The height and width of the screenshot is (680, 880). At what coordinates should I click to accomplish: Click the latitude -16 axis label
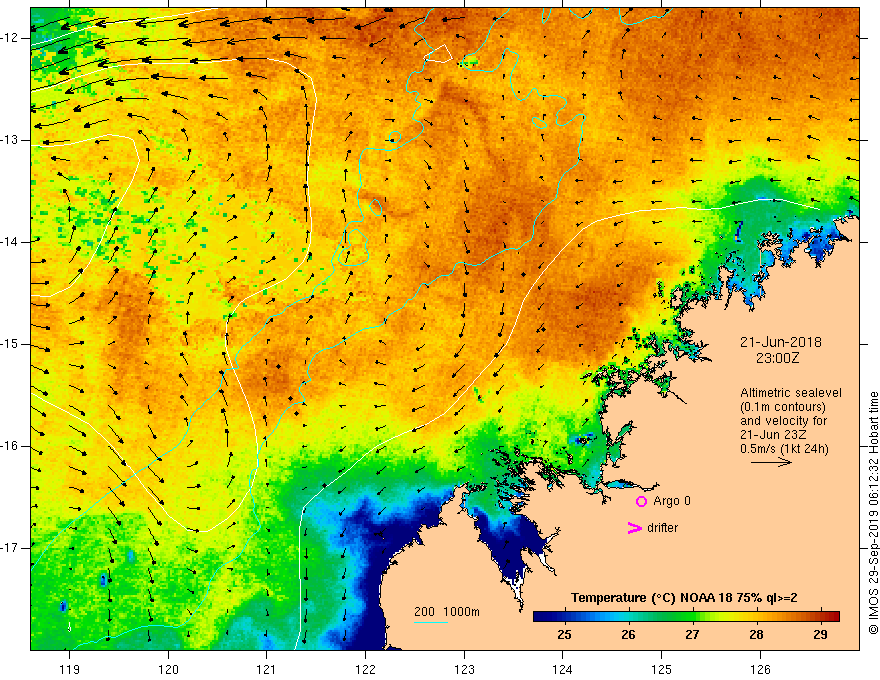(x=11, y=446)
